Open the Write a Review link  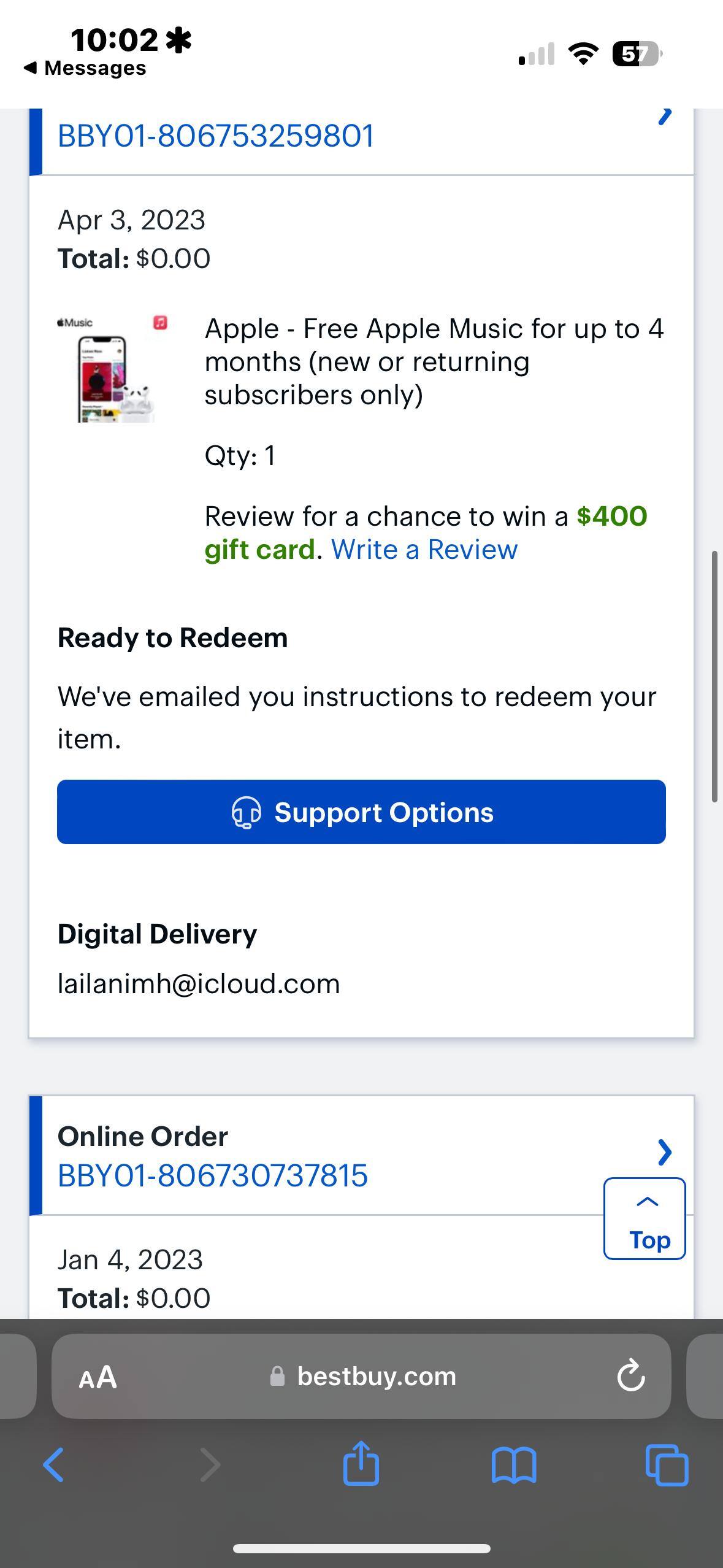tap(424, 549)
